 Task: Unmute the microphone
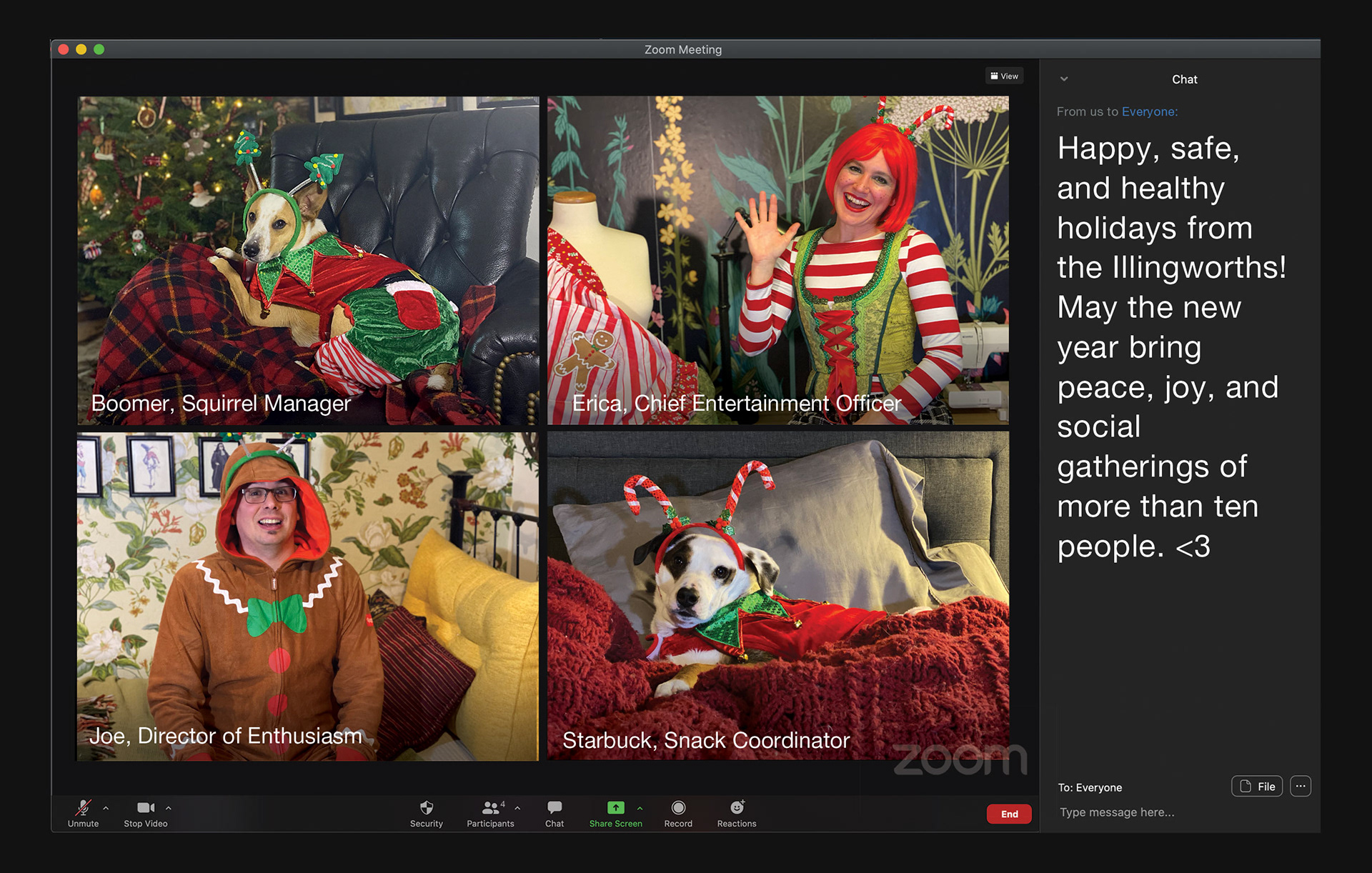[83, 809]
